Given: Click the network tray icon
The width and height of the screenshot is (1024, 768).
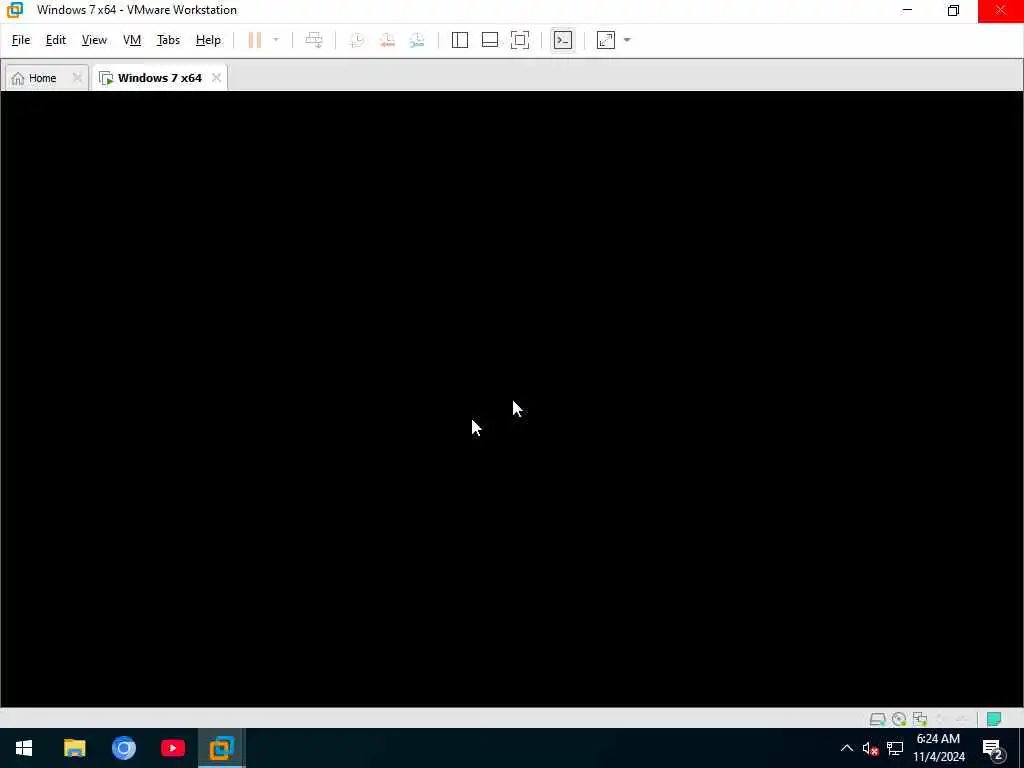Looking at the screenshot, I should pyautogui.click(x=895, y=748).
